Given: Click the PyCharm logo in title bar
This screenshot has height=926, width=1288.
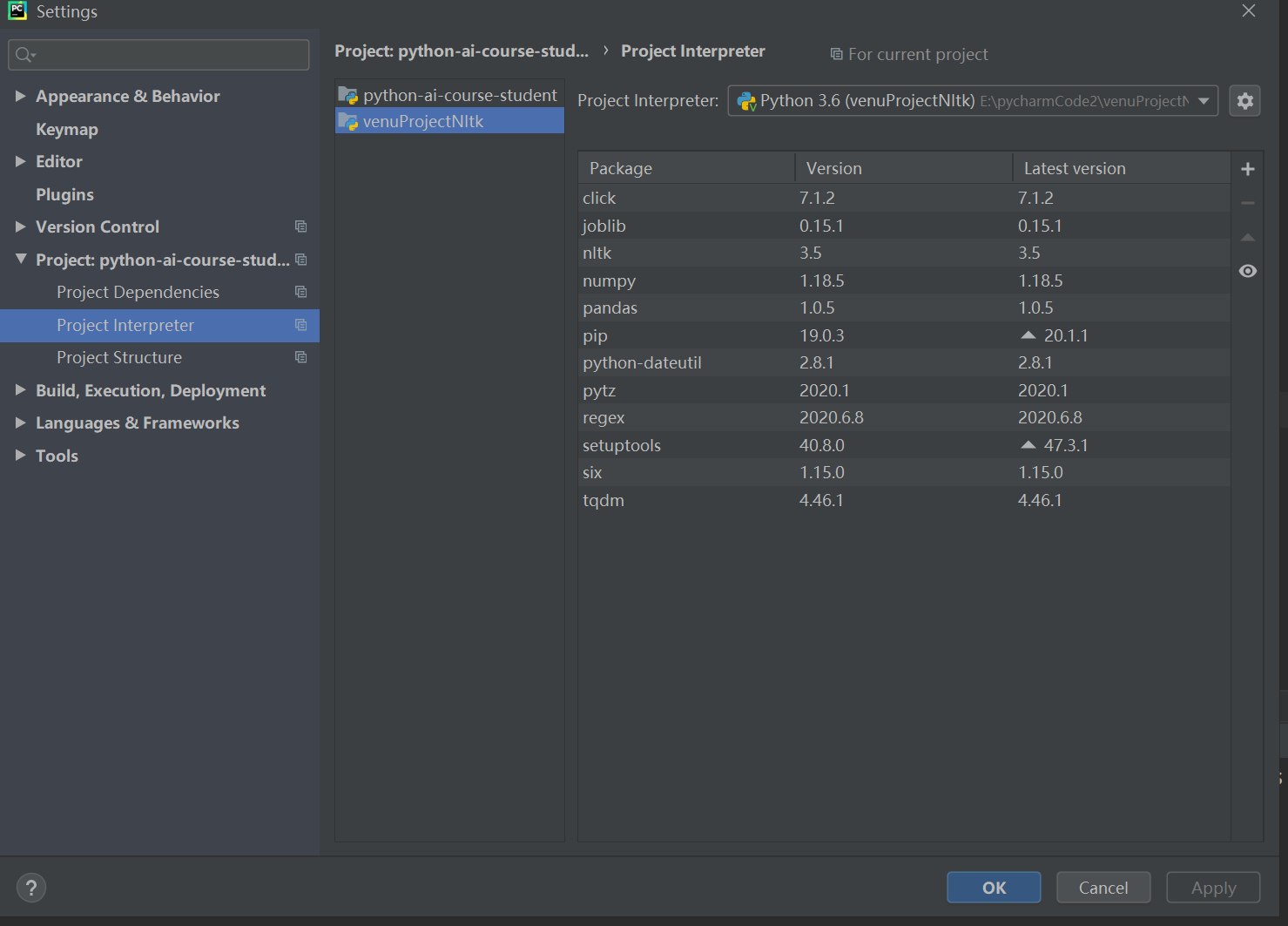Looking at the screenshot, I should coord(17,10).
